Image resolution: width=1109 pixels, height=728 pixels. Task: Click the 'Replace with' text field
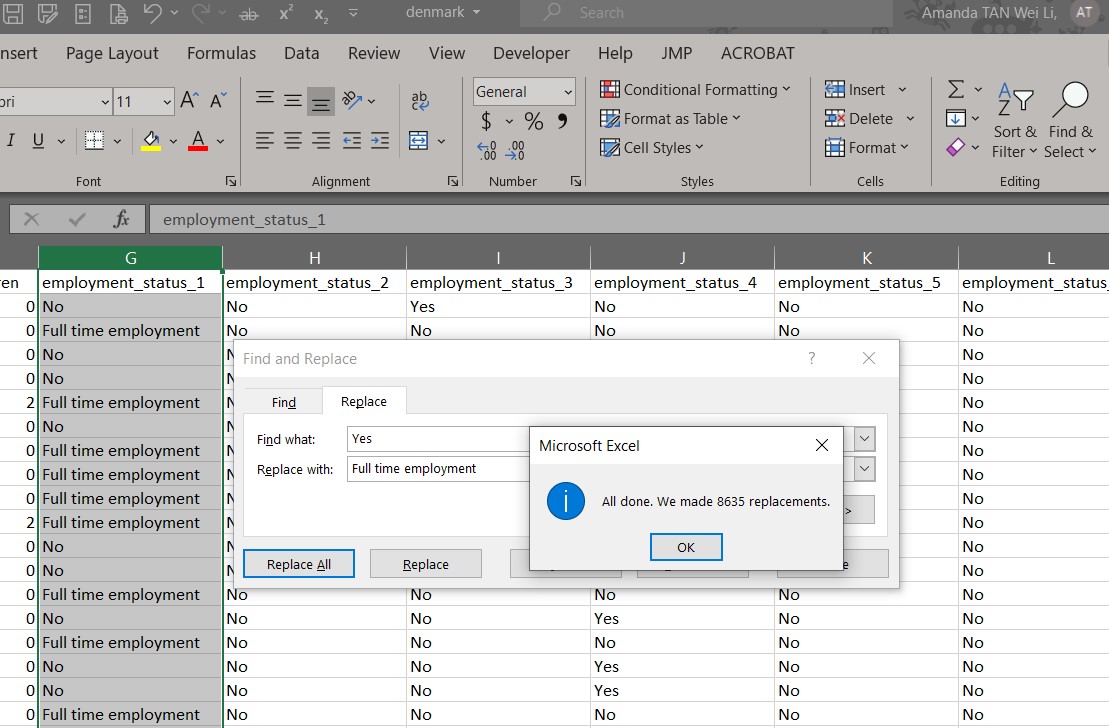click(439, 469)
